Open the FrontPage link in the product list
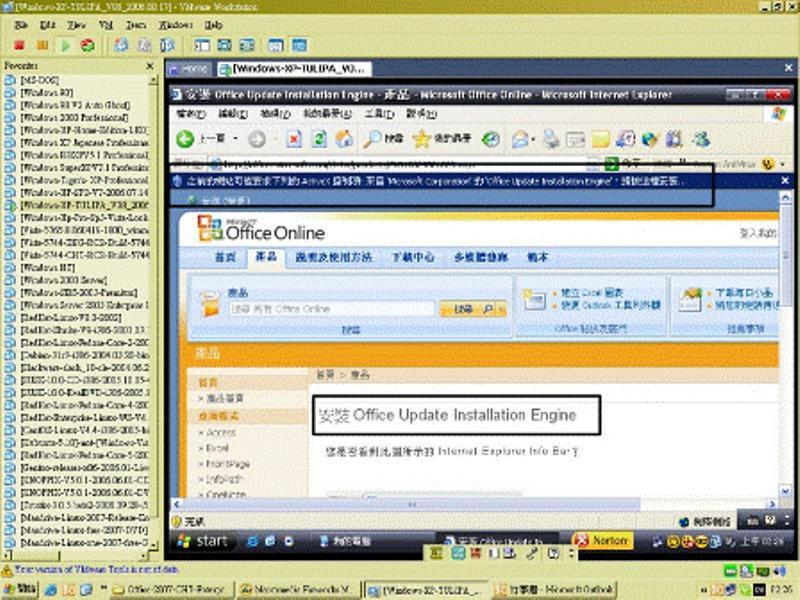 (228, 464)
